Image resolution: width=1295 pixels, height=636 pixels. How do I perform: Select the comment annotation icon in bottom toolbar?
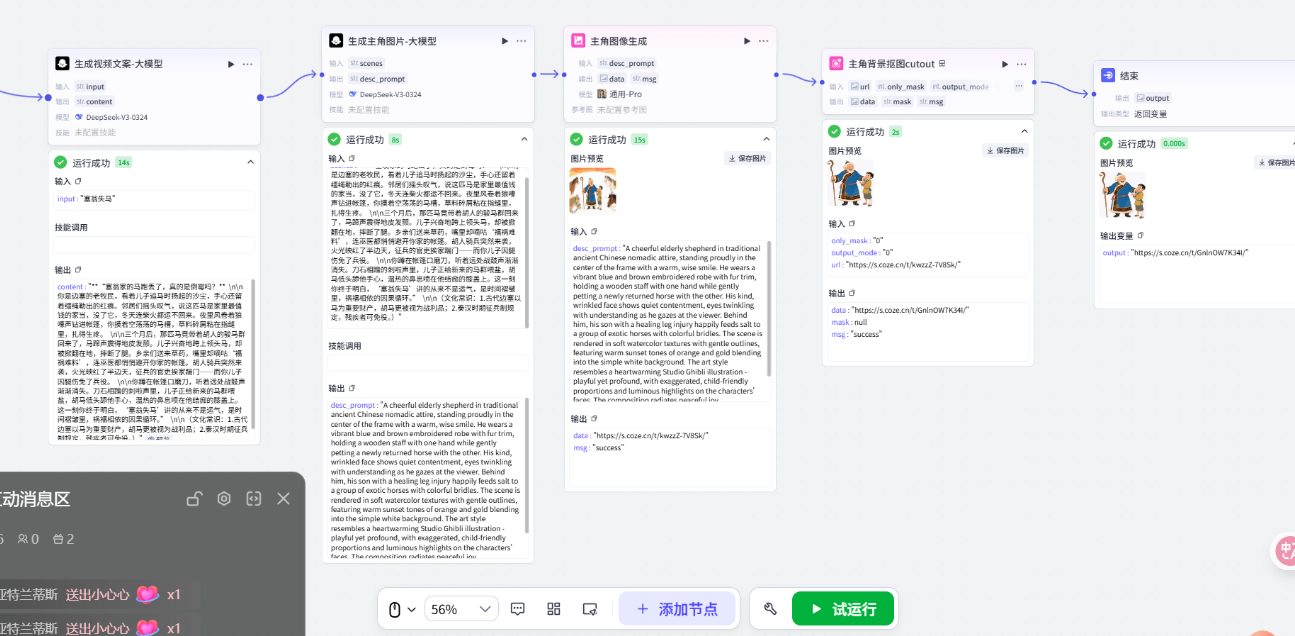pyautogui.click(x=517, y=608)
